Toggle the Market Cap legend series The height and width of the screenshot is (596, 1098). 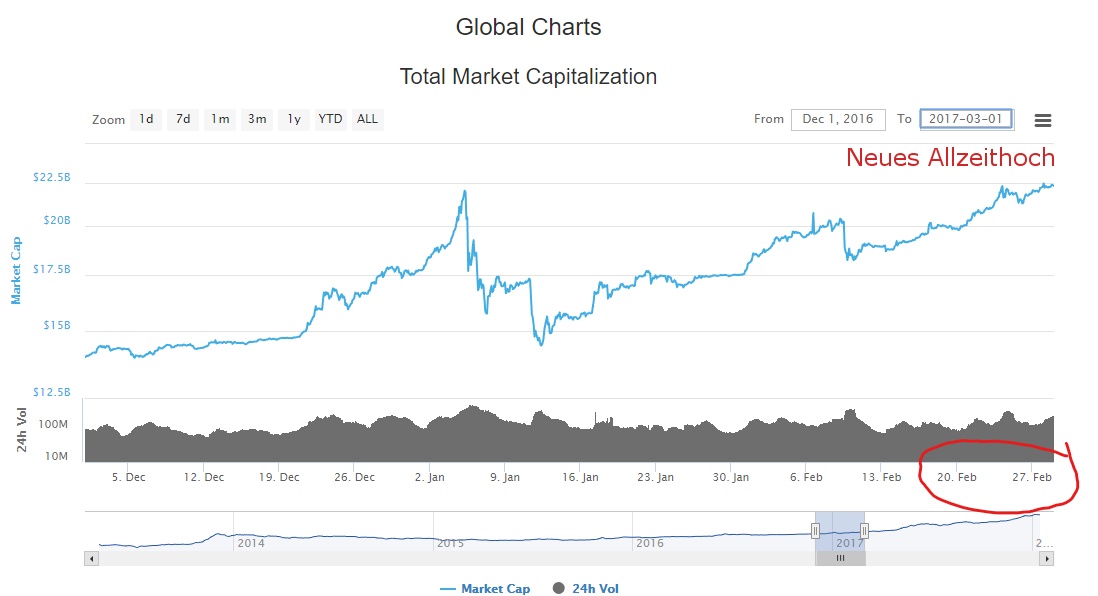pos(486,589)
